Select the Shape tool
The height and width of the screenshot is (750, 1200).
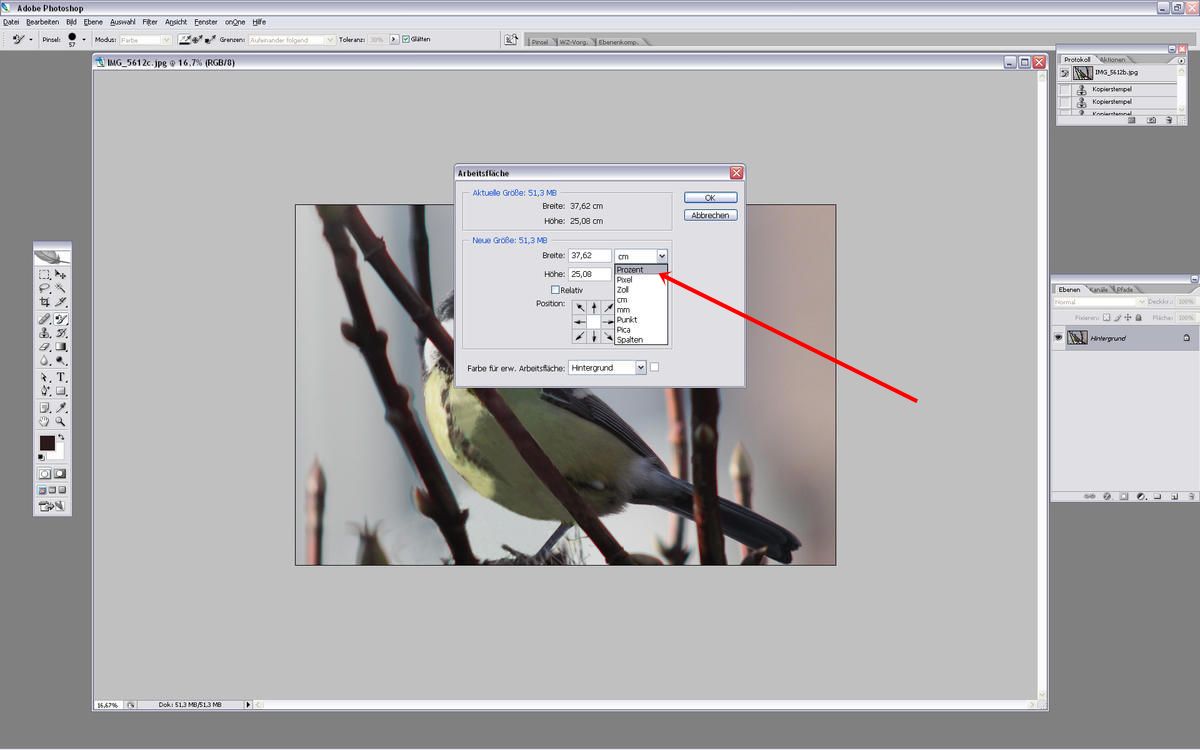point(61,391)
